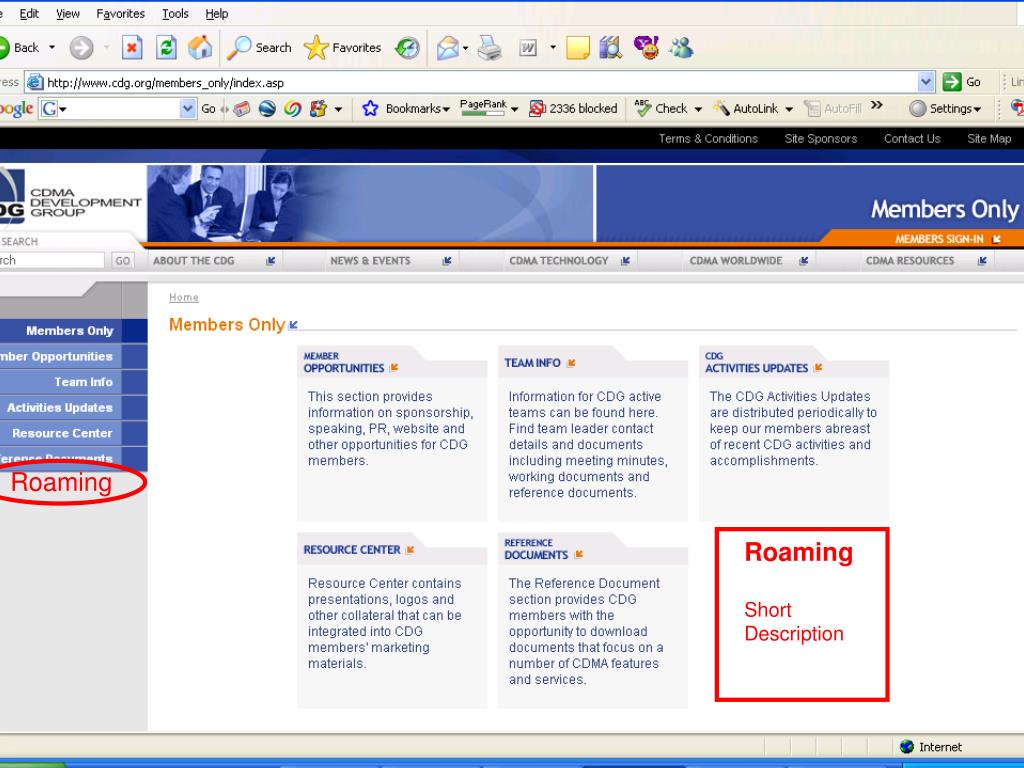The height and width of the screenshot is (768, 1024).
Task: Click into the browser address bar URL
Action: pos(481,82)
